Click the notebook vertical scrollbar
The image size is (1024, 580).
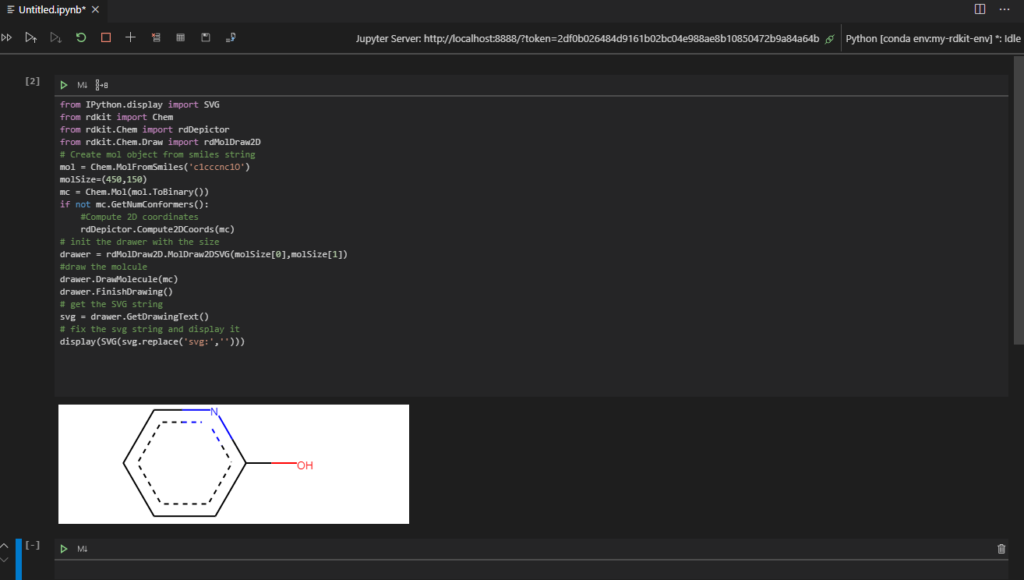(1018, 201)
